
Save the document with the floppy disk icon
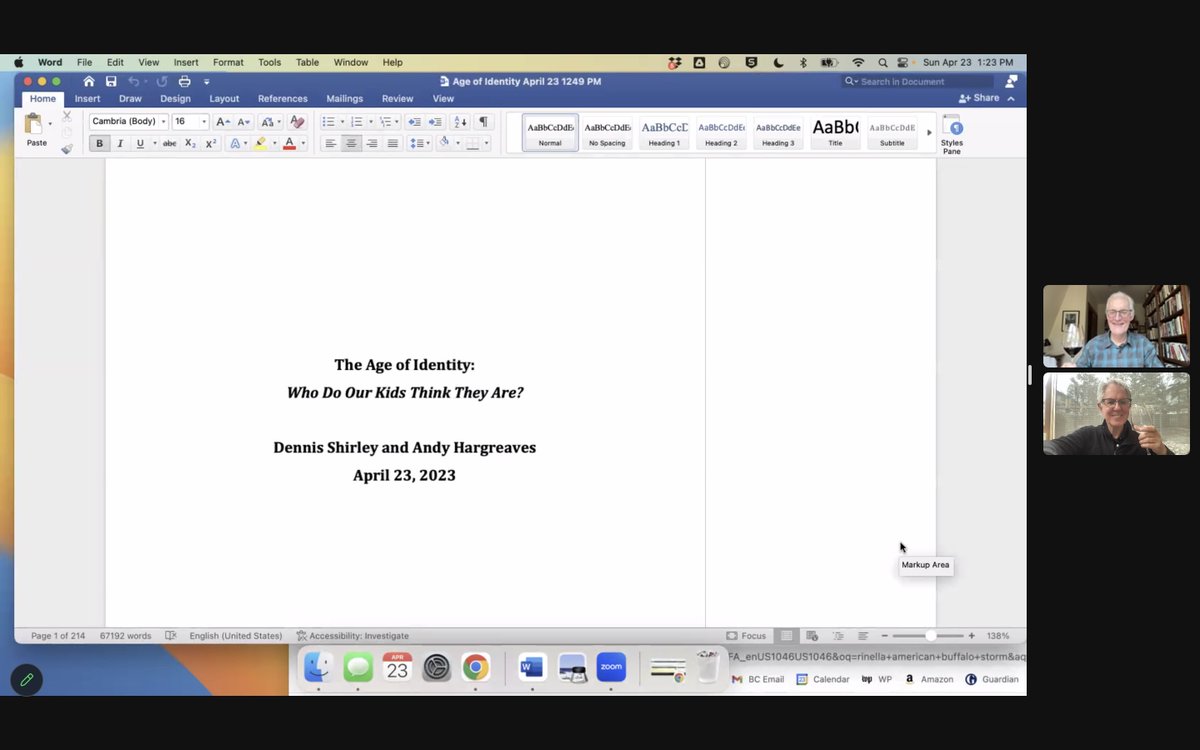tap(111, 81)
